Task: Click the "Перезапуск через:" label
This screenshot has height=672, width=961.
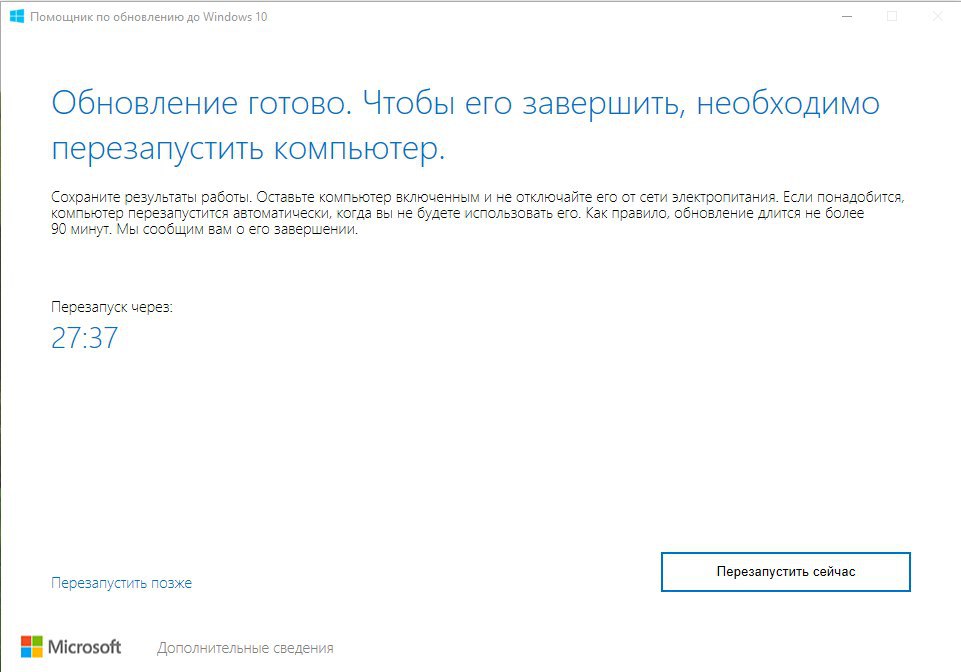Action: [x=112, y=307]
